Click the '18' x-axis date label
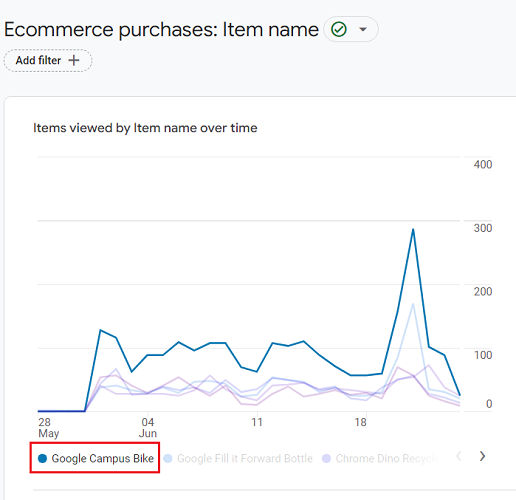 pyautogui.click(x=360, y=422)
